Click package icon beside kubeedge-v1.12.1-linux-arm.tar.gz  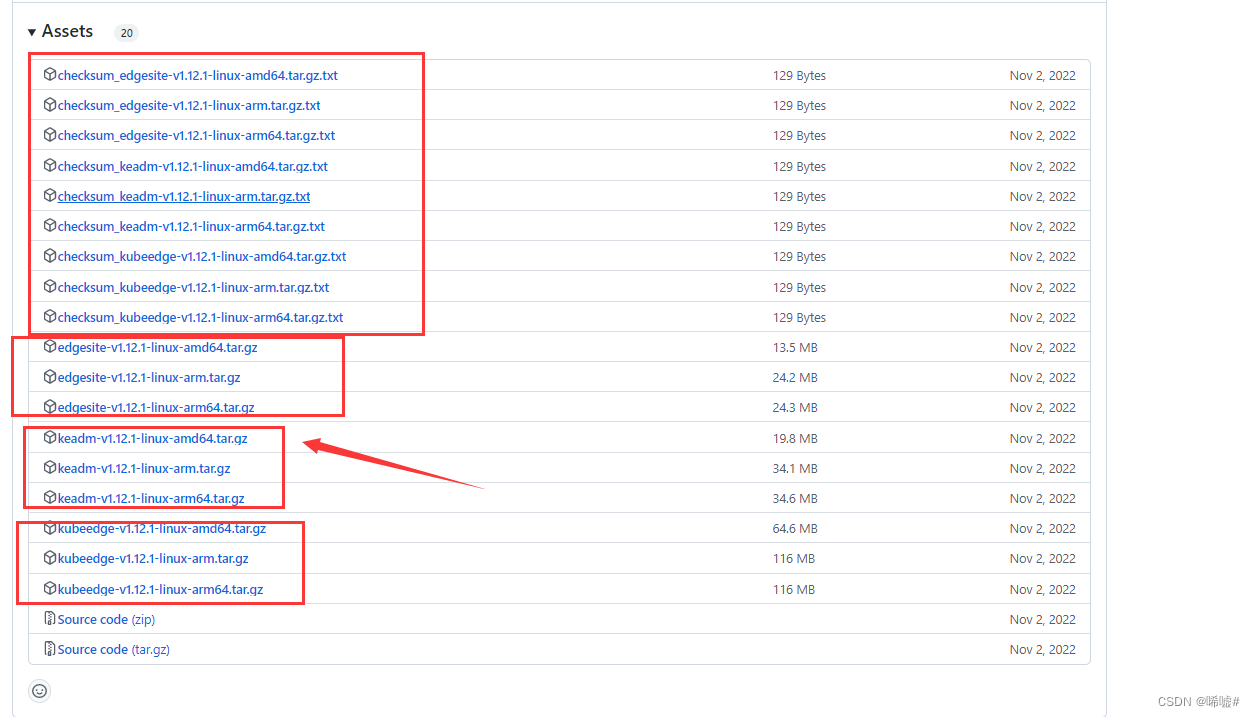[50, 558]
